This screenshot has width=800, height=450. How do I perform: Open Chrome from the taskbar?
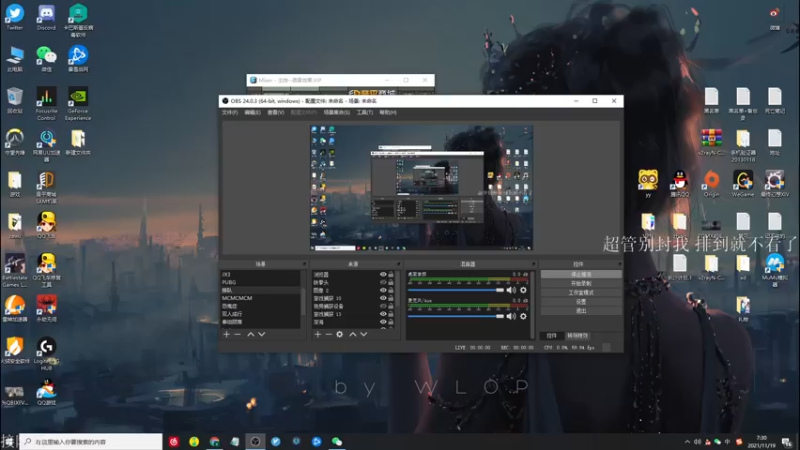(x=214, y=441)
